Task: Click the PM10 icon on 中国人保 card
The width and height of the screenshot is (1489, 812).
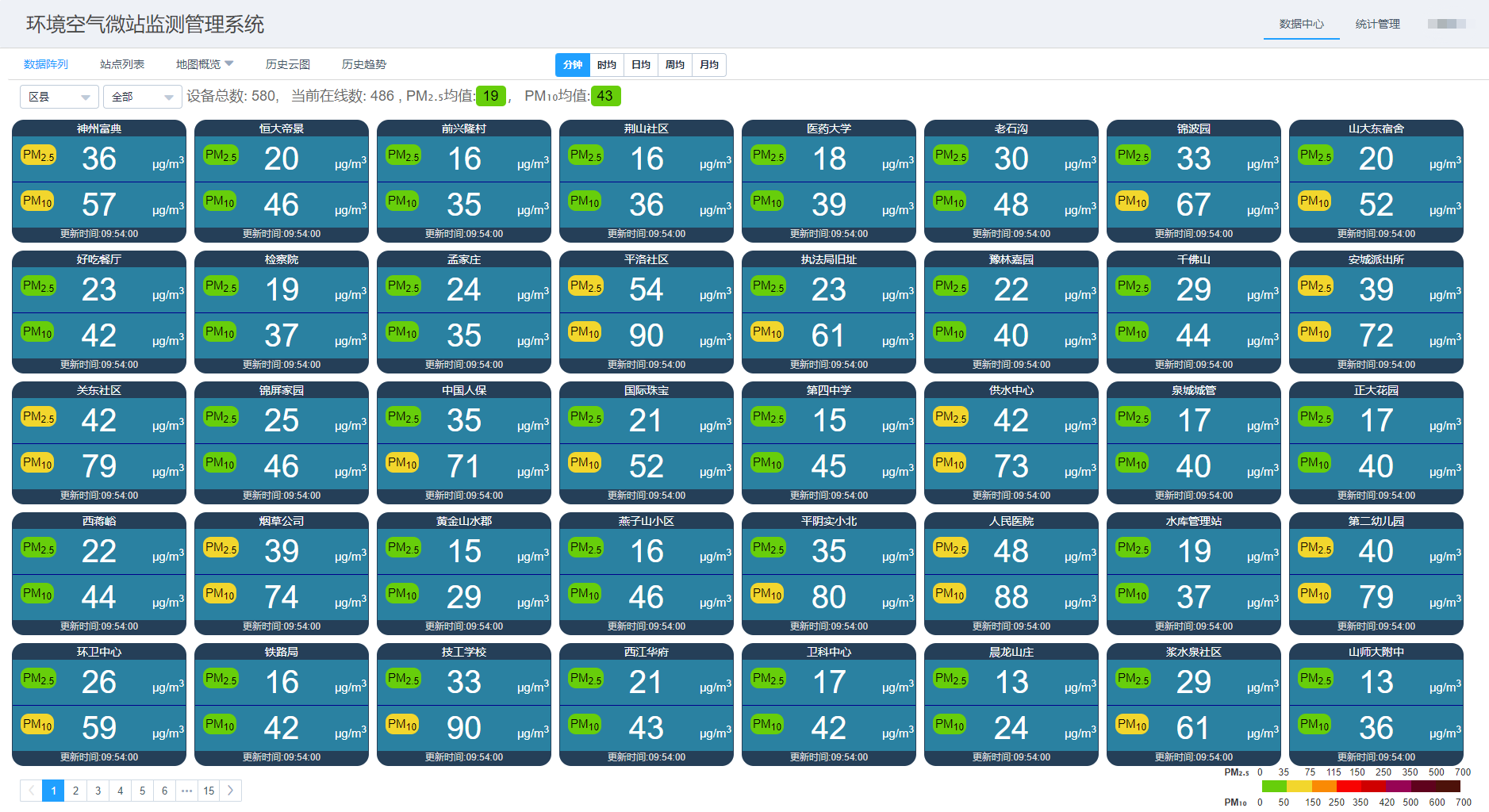Action: 402,462
